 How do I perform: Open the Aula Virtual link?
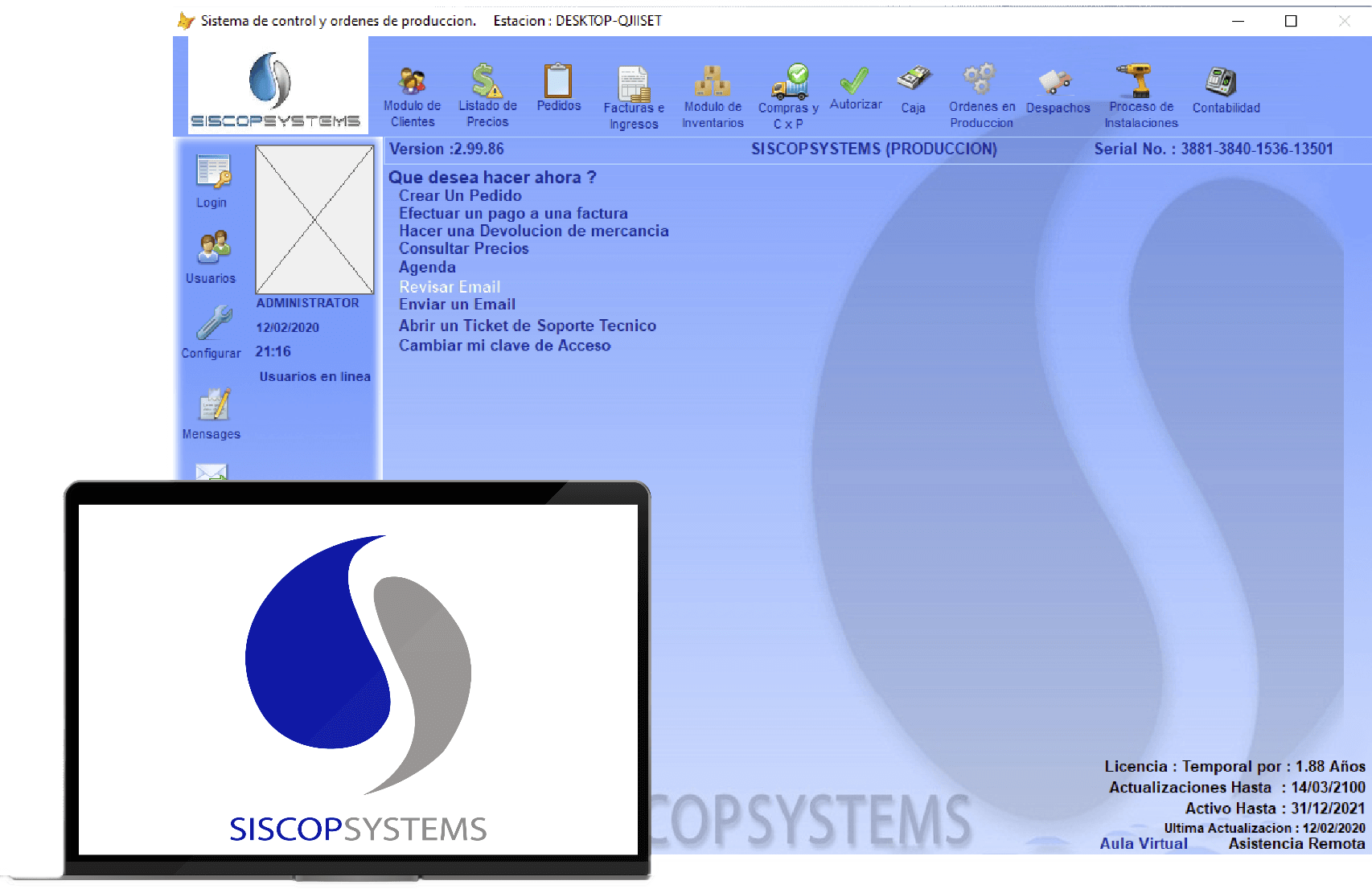(1143, 843)
